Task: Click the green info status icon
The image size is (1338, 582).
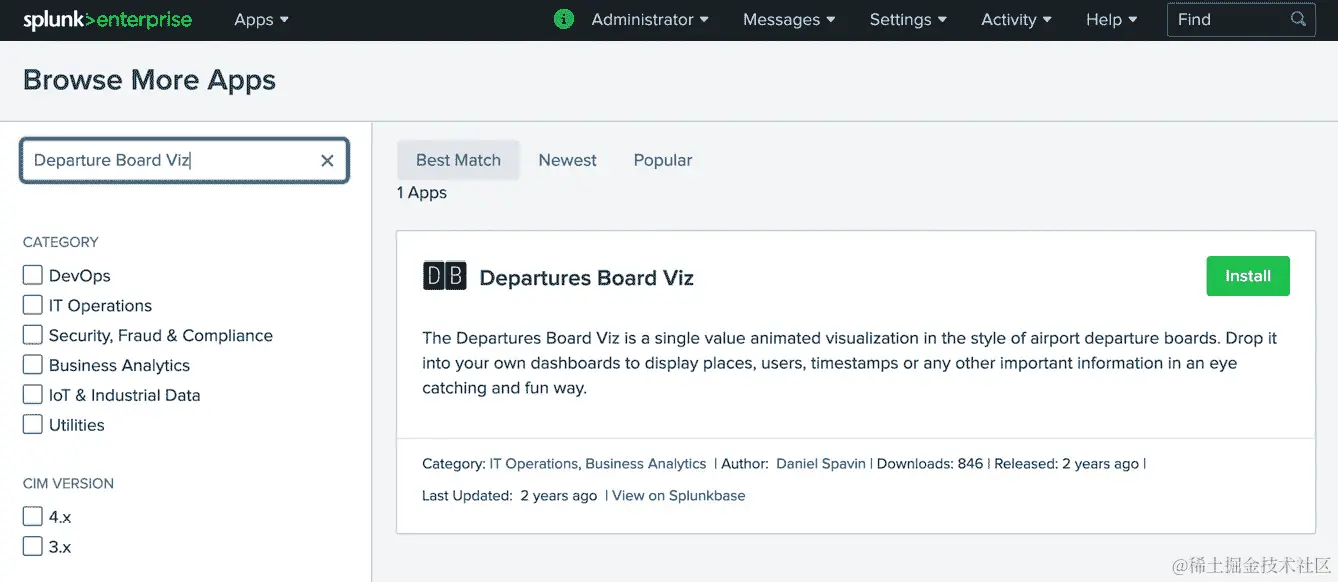Action: (x=564, y=19)
